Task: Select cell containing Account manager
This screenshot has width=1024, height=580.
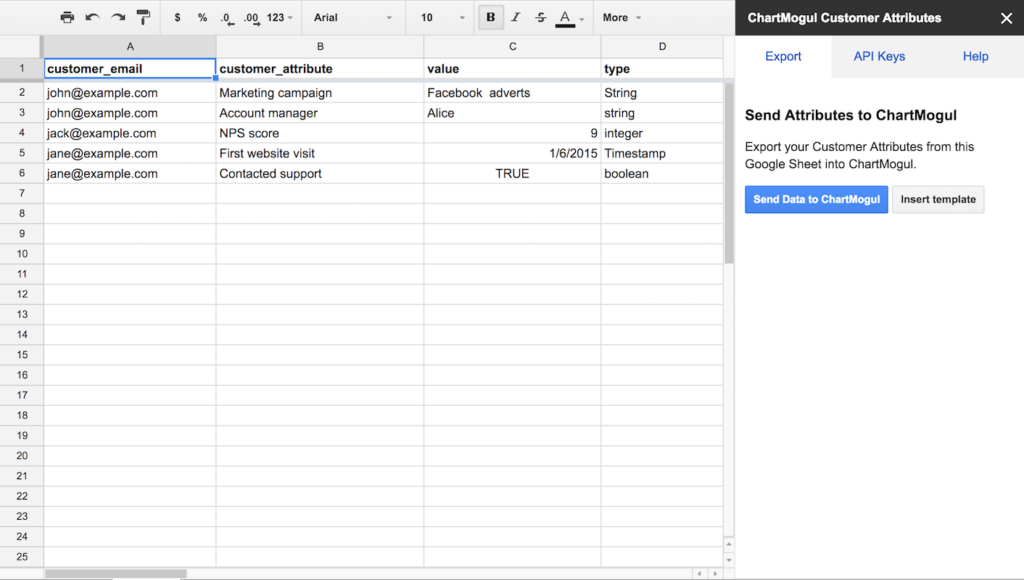Action: (320, 113)
